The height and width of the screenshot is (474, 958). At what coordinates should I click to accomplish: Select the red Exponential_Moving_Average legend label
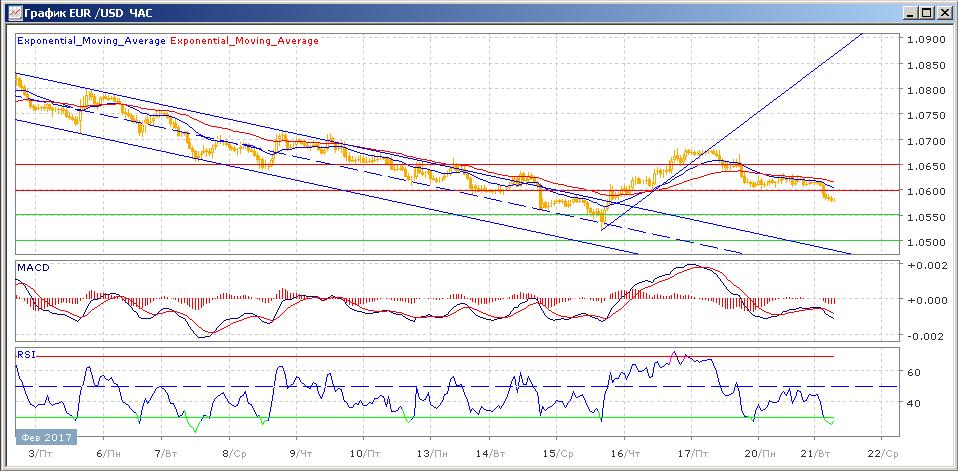(245, 41)
